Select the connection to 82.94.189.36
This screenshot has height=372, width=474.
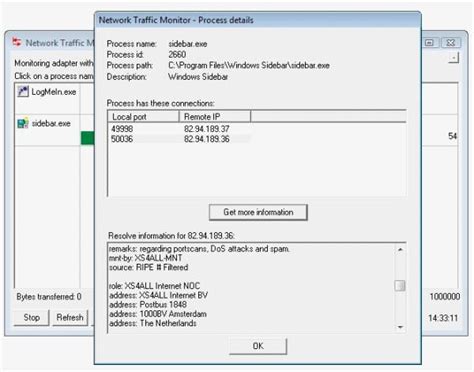coord(180,139)
